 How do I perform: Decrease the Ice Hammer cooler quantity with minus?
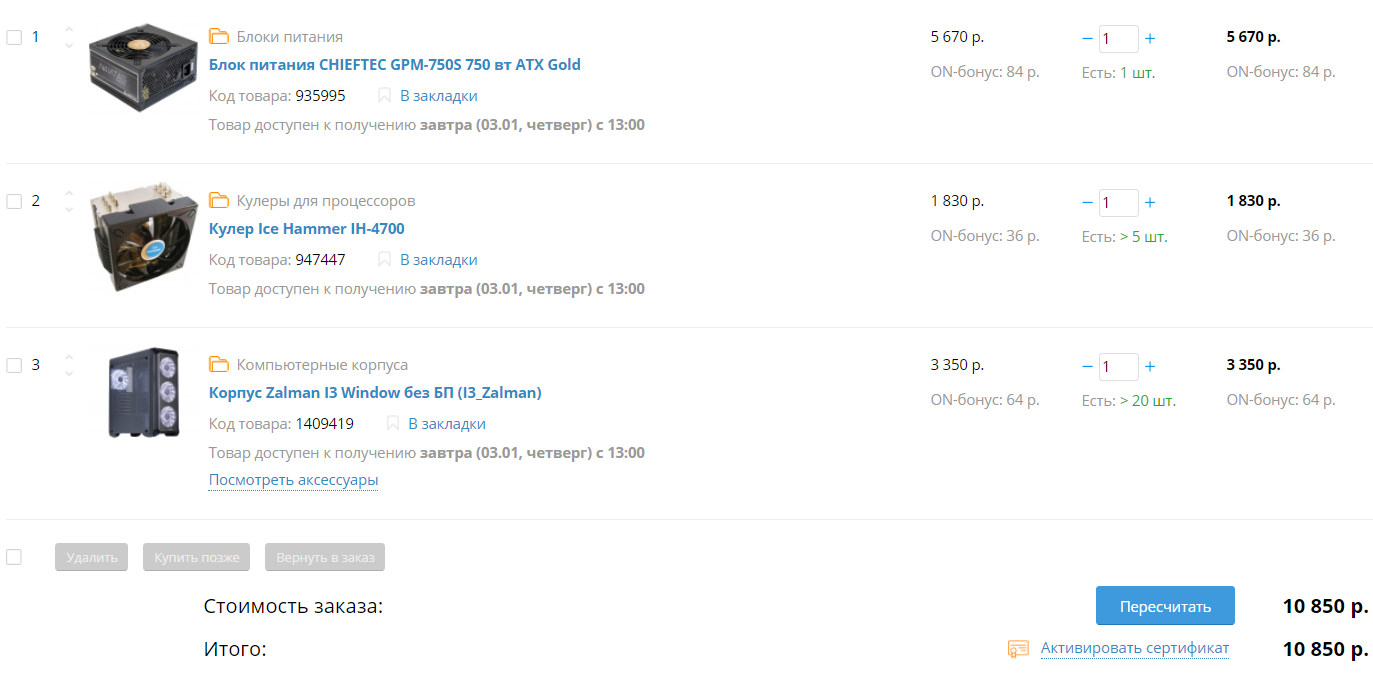(x=1088, y=203)
